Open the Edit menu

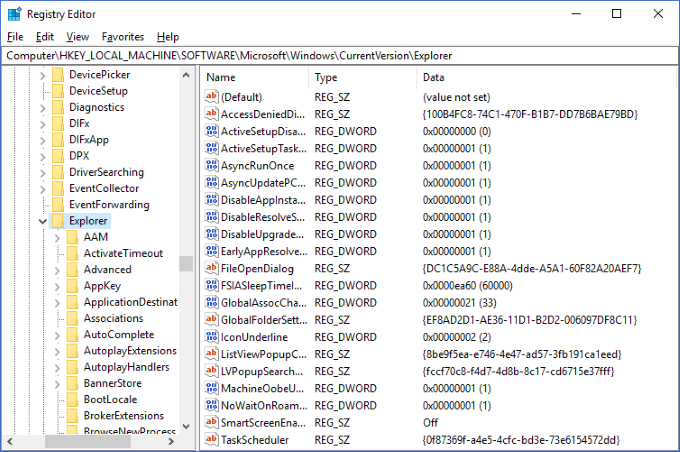(x=45, y=37)
